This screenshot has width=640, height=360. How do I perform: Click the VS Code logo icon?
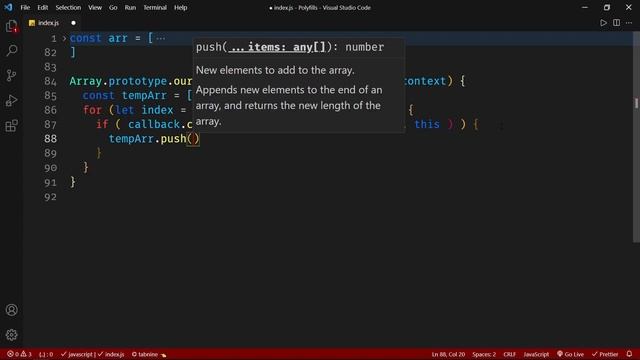(x=8, y=7)
